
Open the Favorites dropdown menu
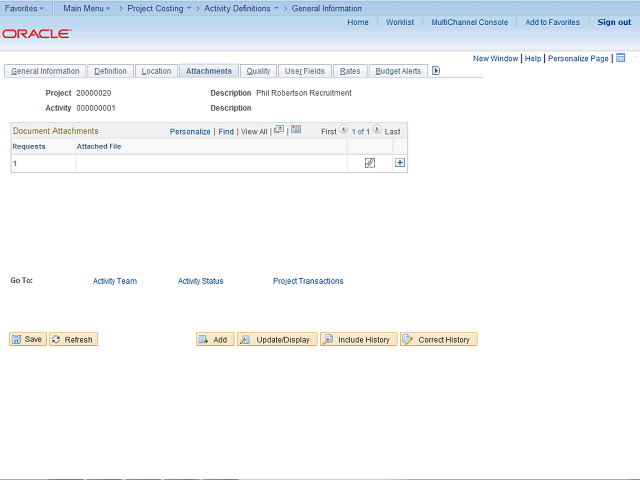[24, 8]
